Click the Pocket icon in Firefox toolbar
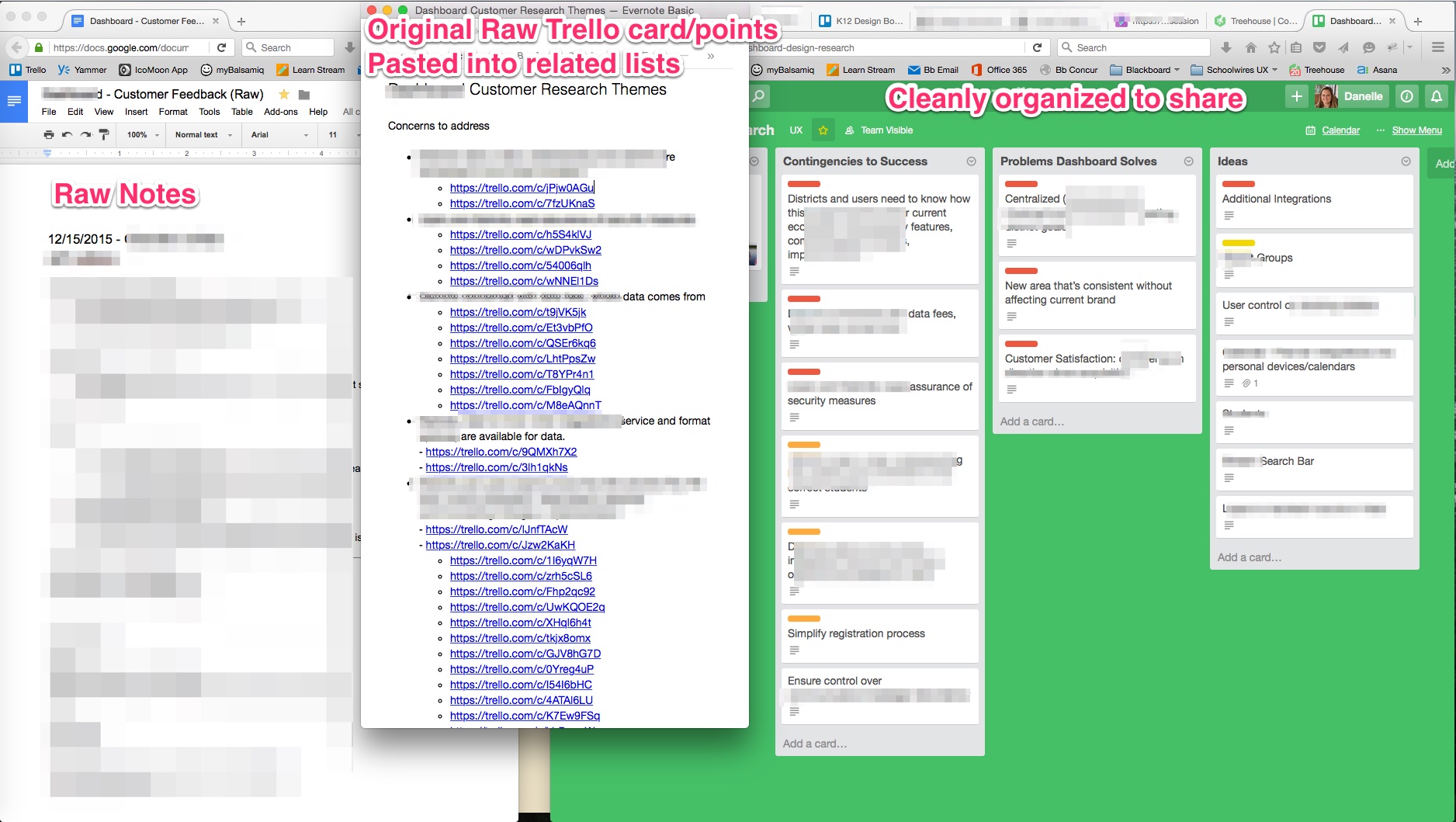 tap(1319, 47)
